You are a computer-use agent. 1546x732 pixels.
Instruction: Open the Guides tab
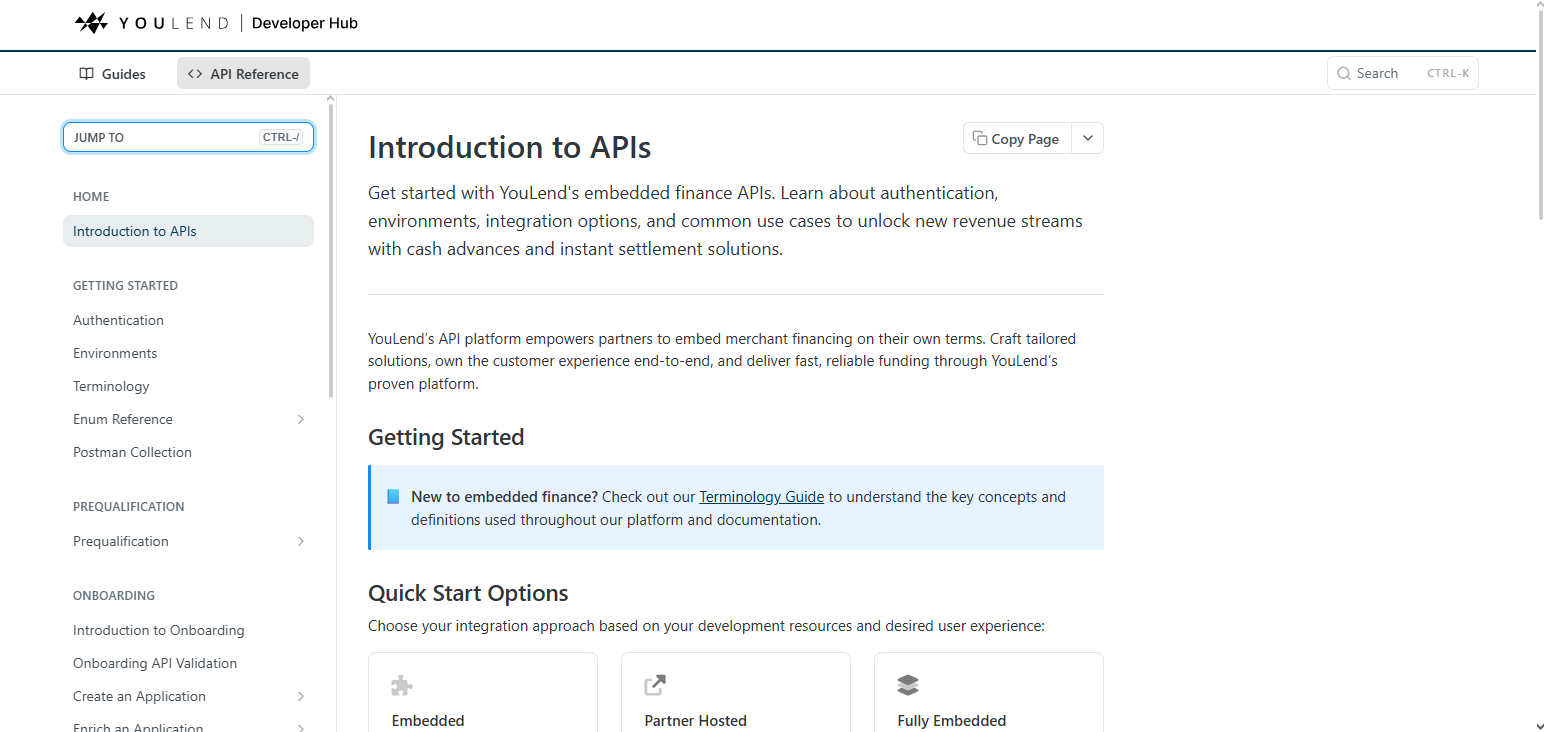112,74
